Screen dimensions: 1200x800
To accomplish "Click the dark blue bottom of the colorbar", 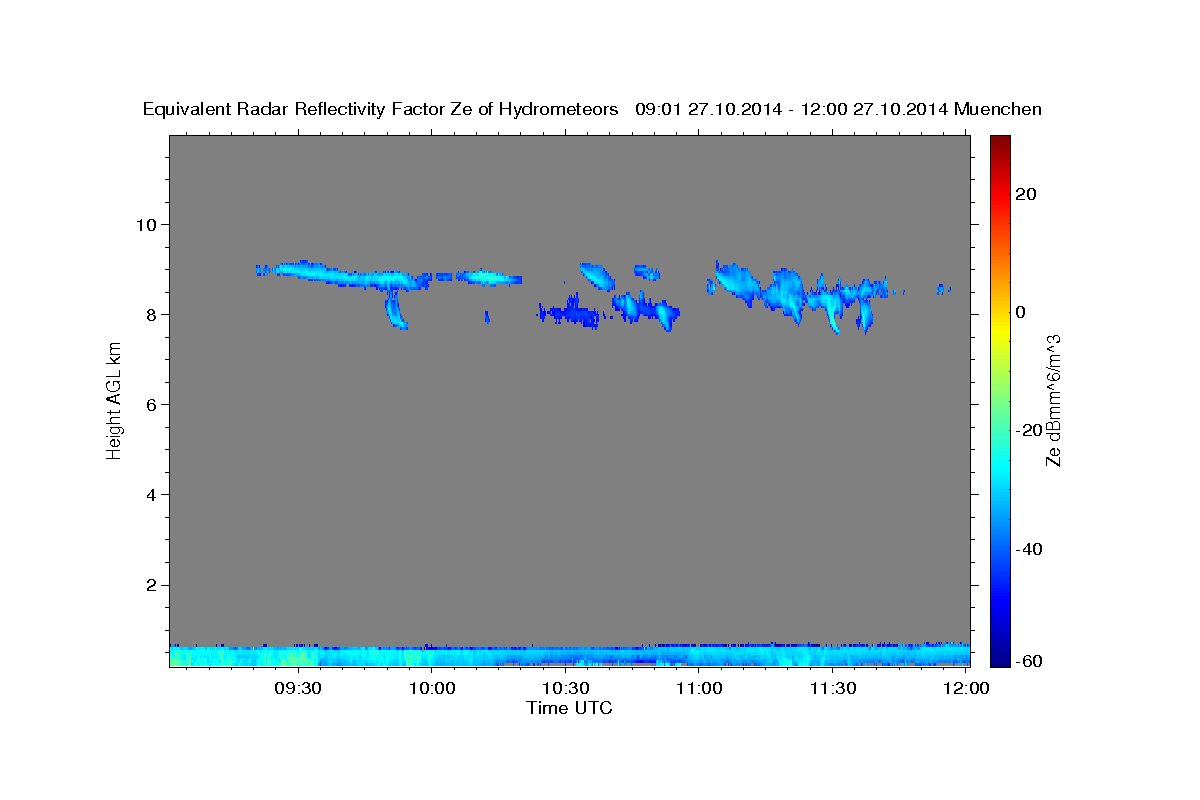I will (999, 655).
